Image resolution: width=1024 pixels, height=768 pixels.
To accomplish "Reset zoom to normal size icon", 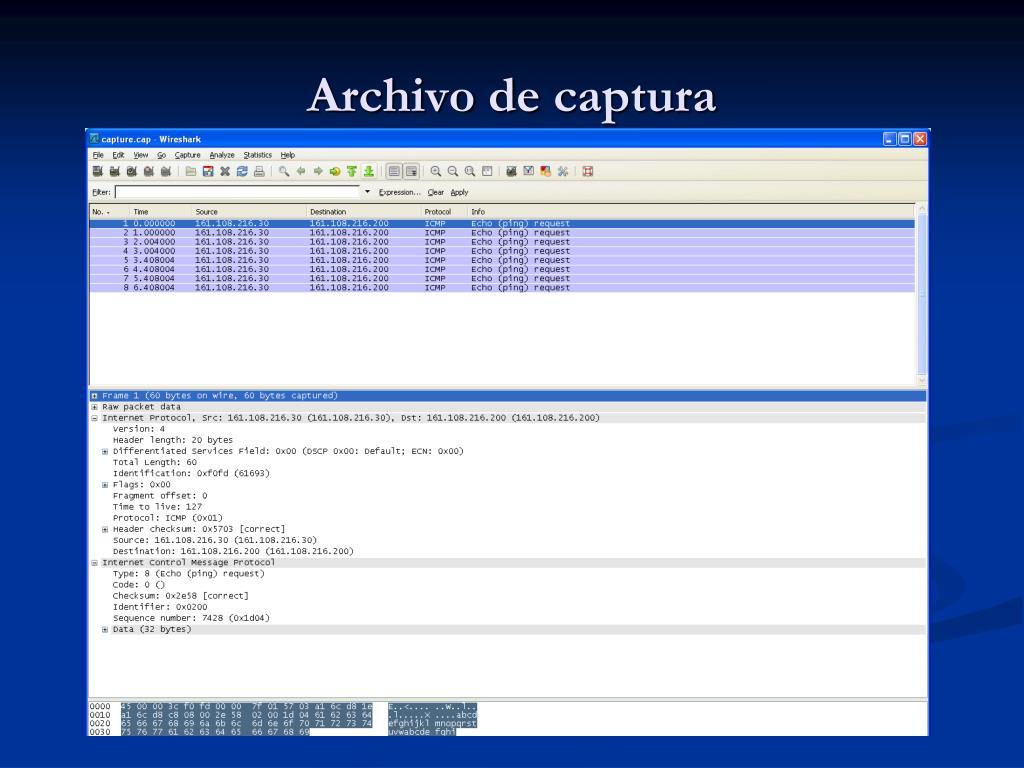I will tap(470, 171).
